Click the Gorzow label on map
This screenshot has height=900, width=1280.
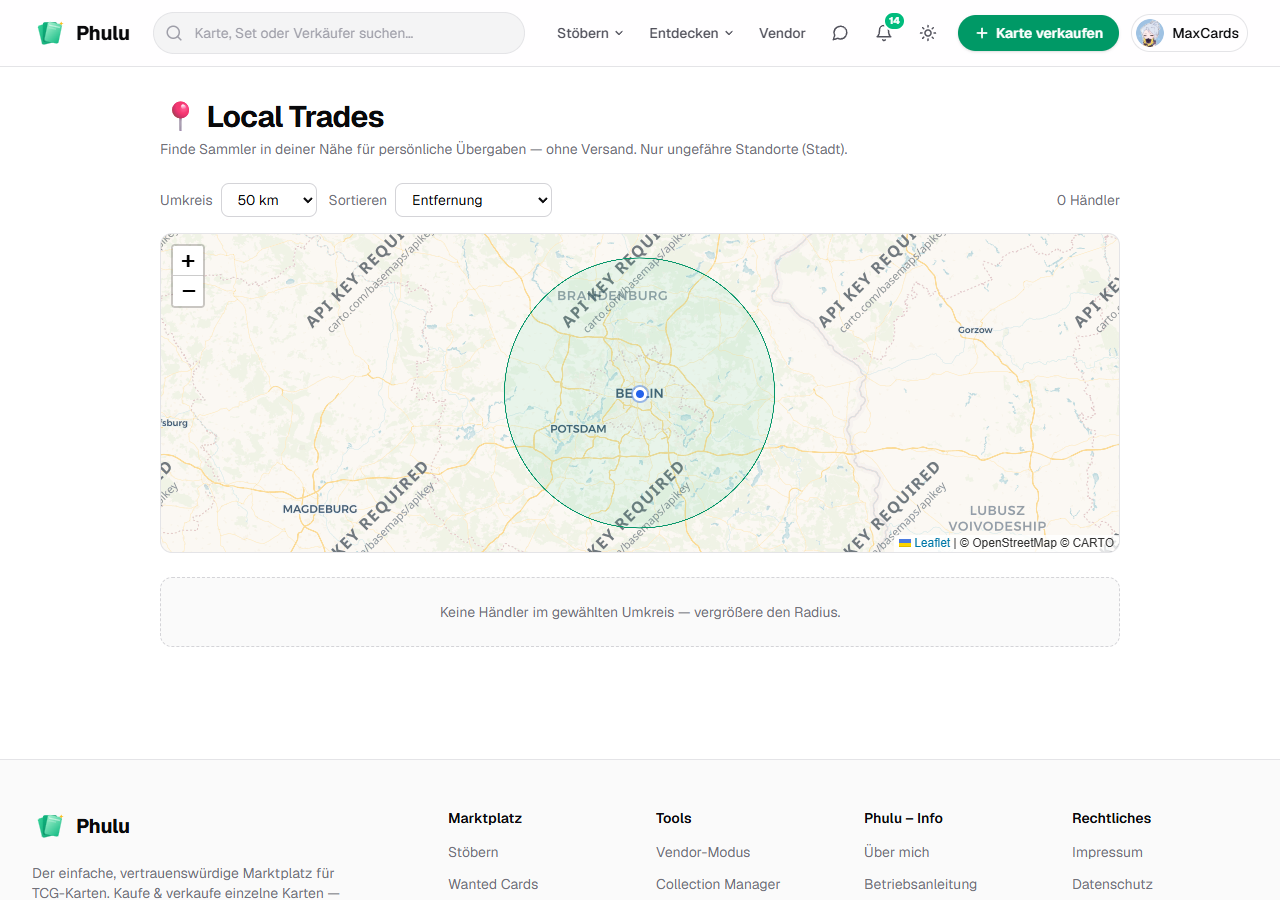pos(975,330)
